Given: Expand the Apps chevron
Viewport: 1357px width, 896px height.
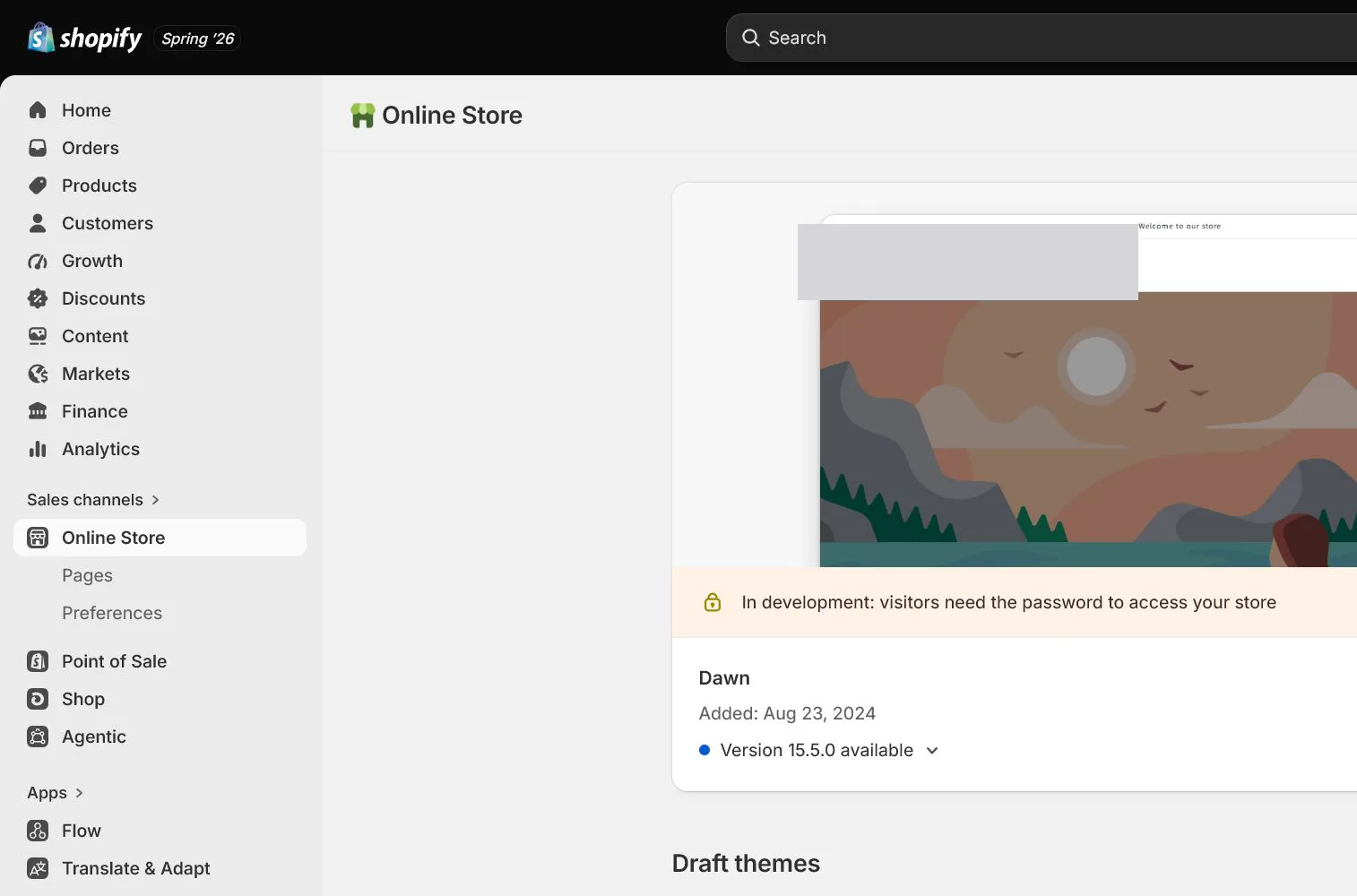Looking at the screenshot, I should pyautogui.click(x=80, y=793).
